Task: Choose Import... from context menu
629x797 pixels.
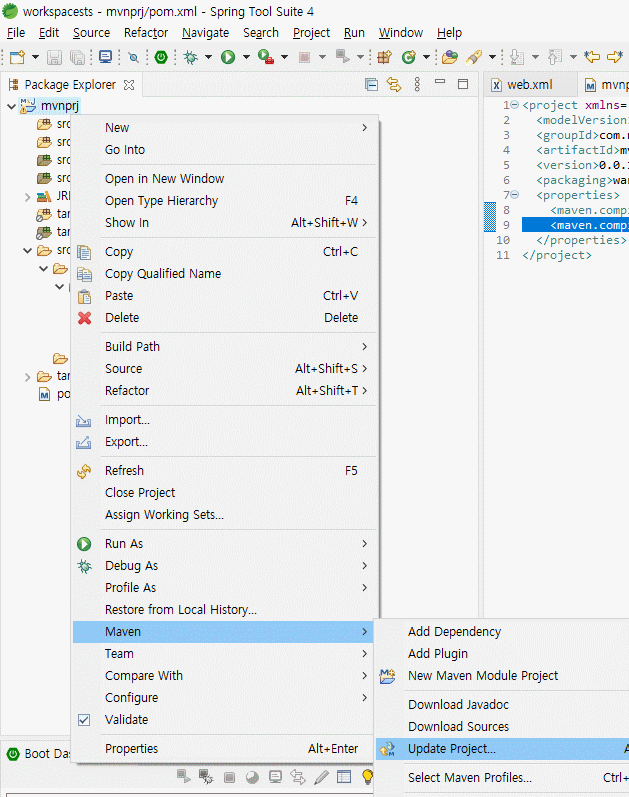Action: coord(224,420)
